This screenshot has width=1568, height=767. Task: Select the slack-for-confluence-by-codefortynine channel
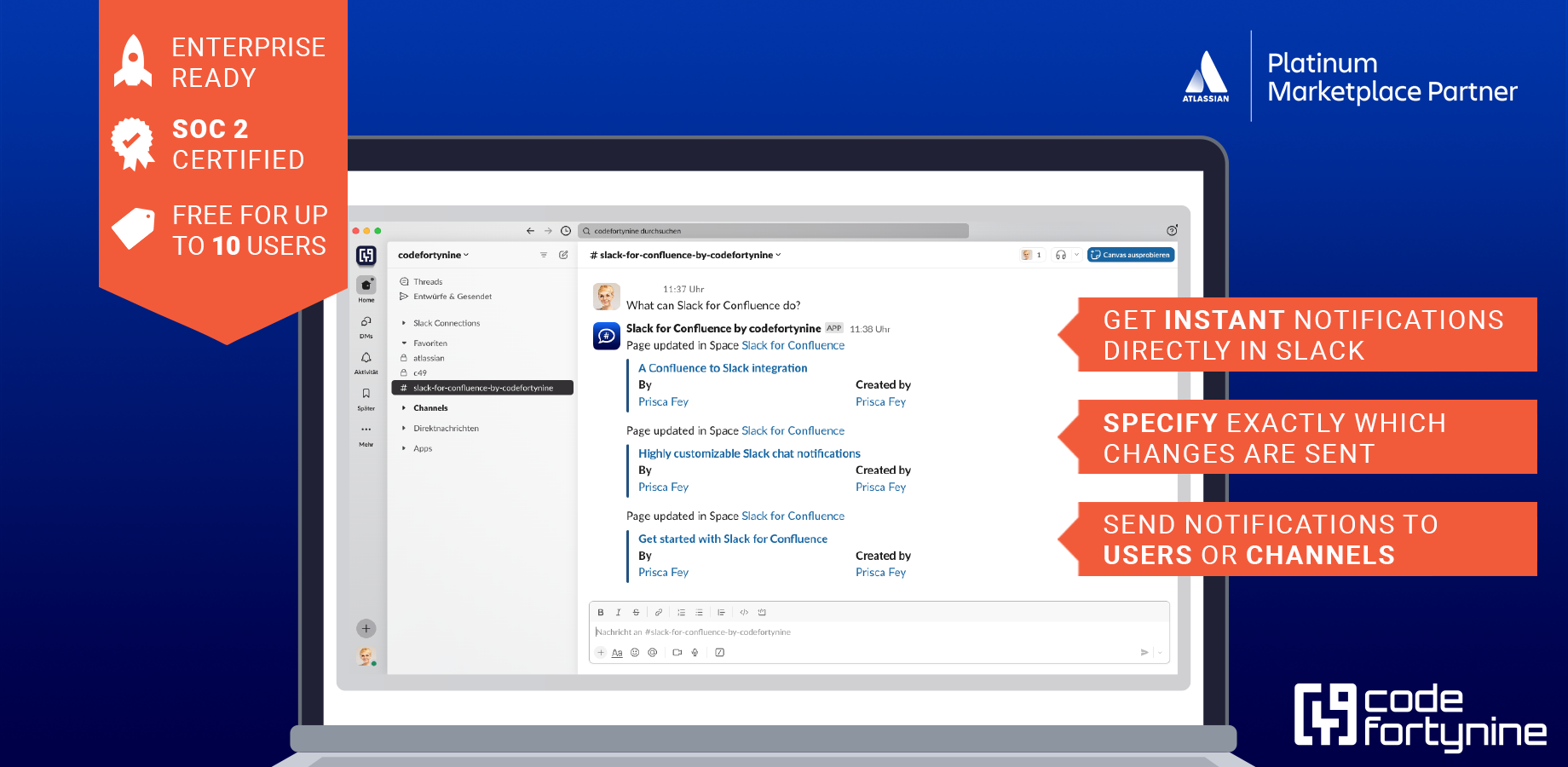[482, 388]
